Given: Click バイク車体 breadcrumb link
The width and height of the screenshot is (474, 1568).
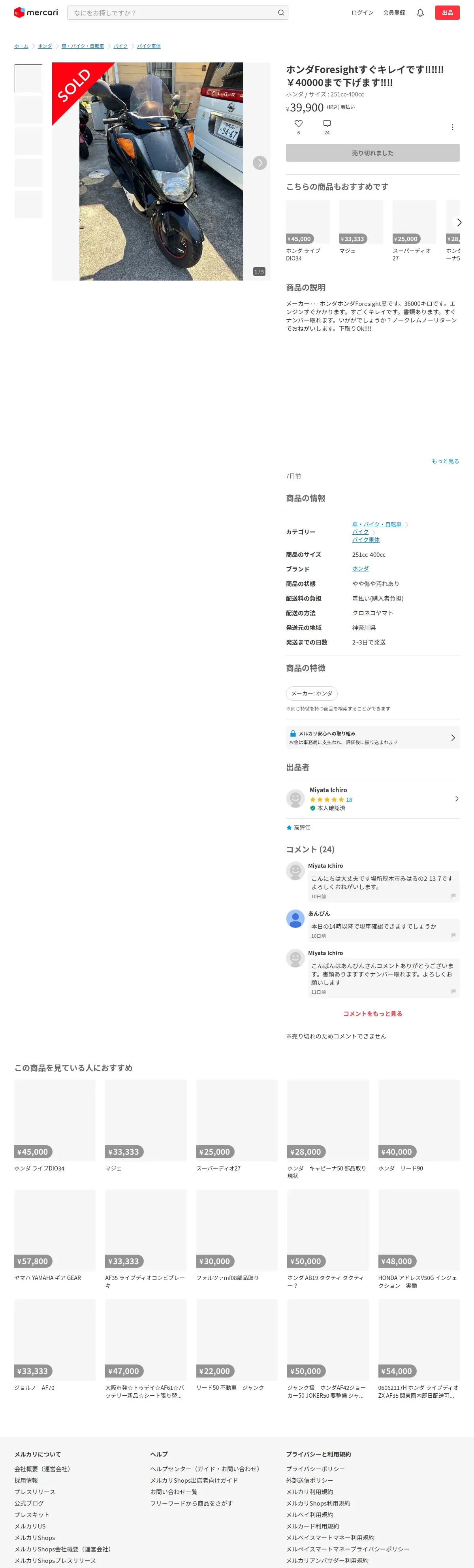Looking at the screenshot, I should (149, 46).
